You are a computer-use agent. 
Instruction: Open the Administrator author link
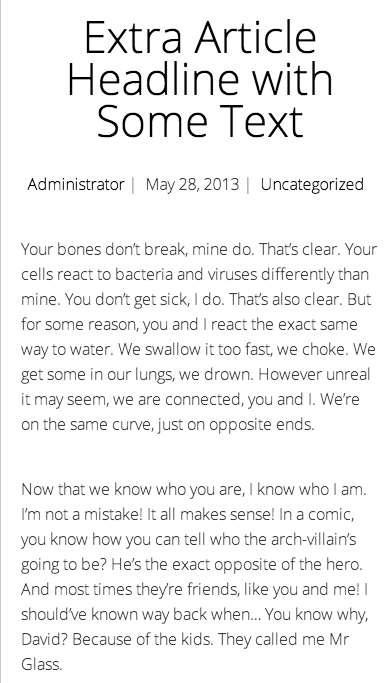click(76, 184)
